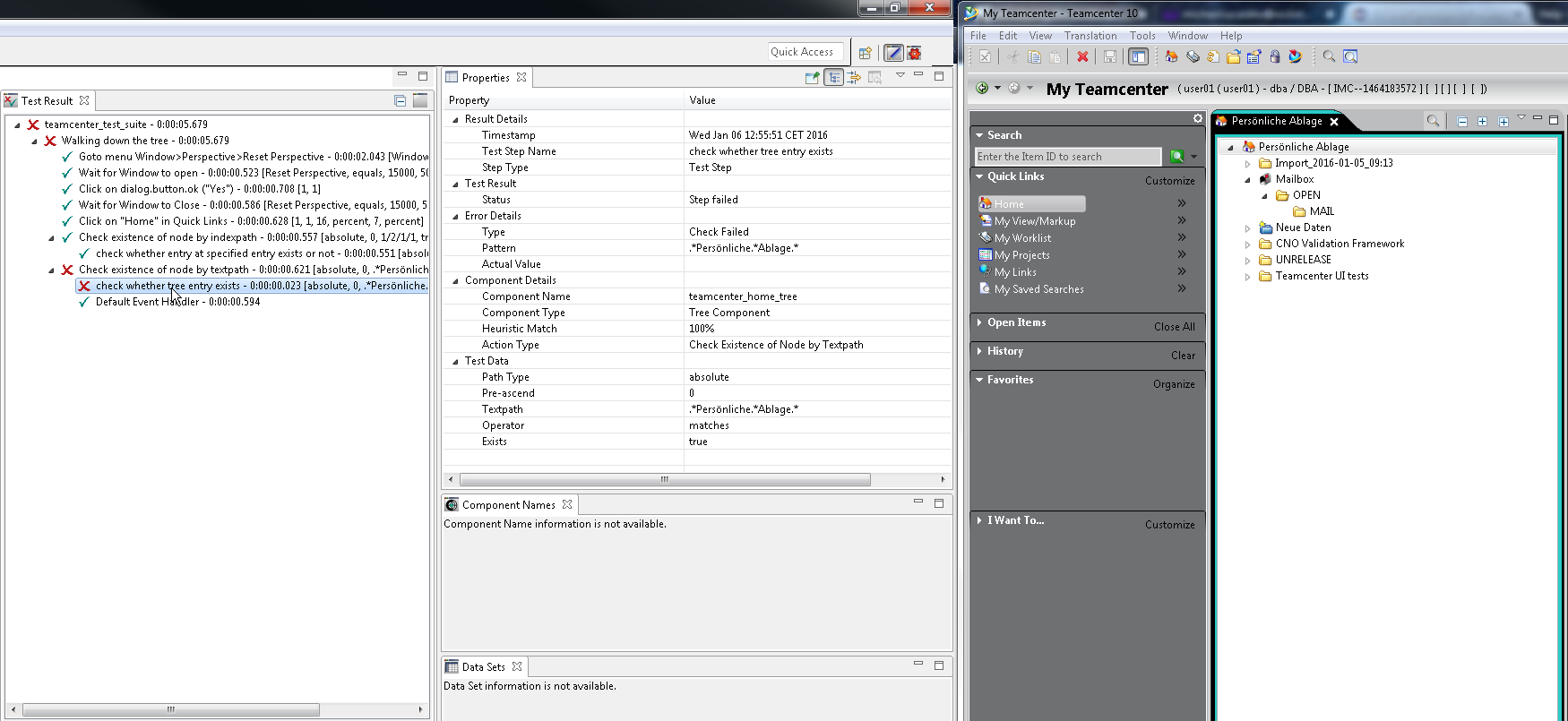Click the expand-all double plus icon
Screen dimensions: 1568x721
tap(1503, 121)
